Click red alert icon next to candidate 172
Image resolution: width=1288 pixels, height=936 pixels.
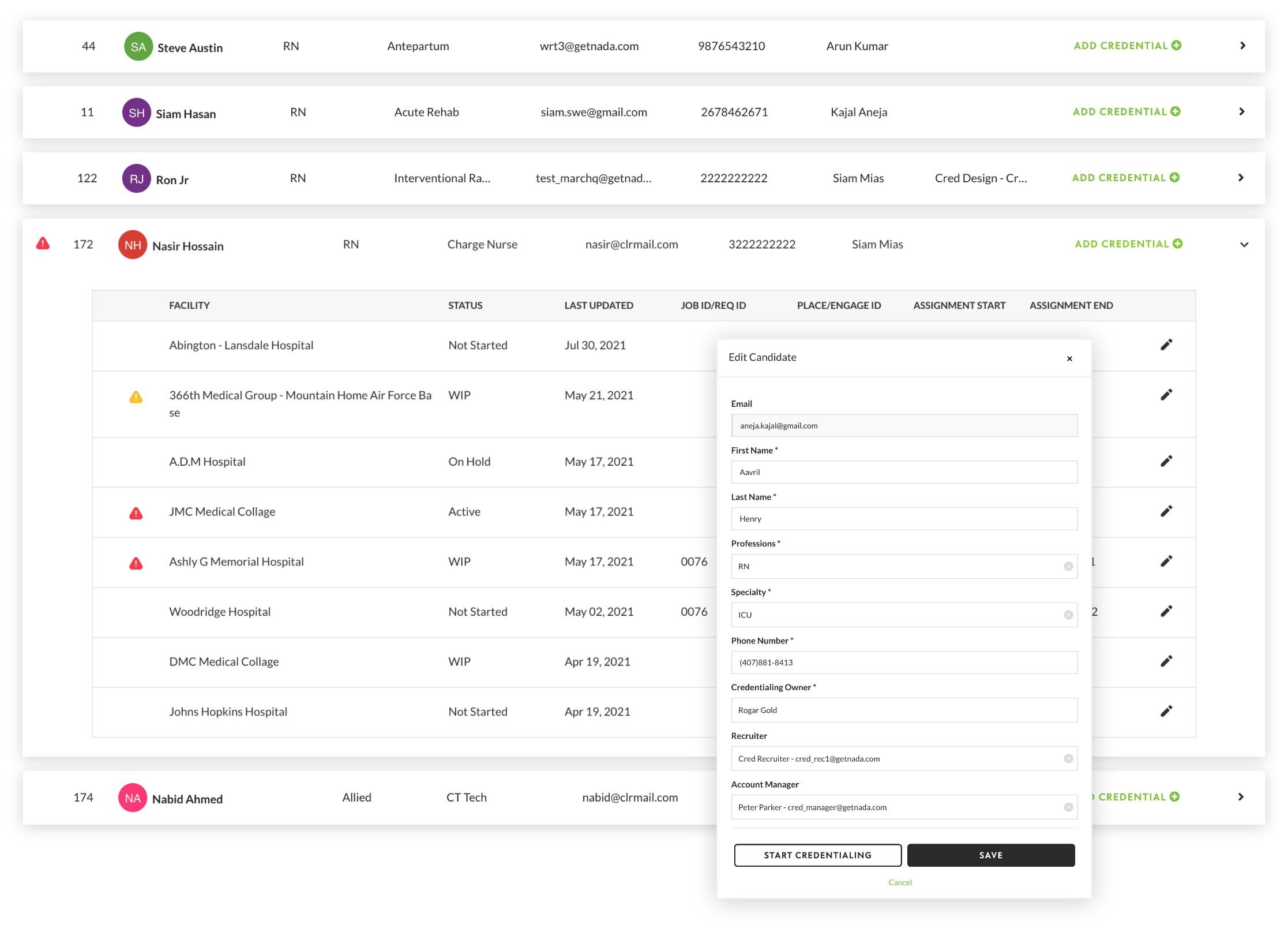click(43, 244)
